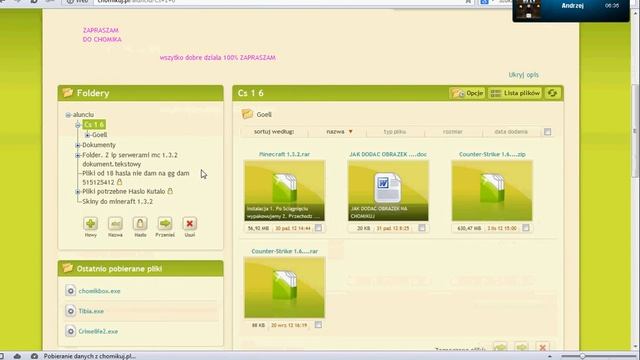Open Tibia.exe download link
Viewport: 640px width, 360px height.
click(91, 311)
